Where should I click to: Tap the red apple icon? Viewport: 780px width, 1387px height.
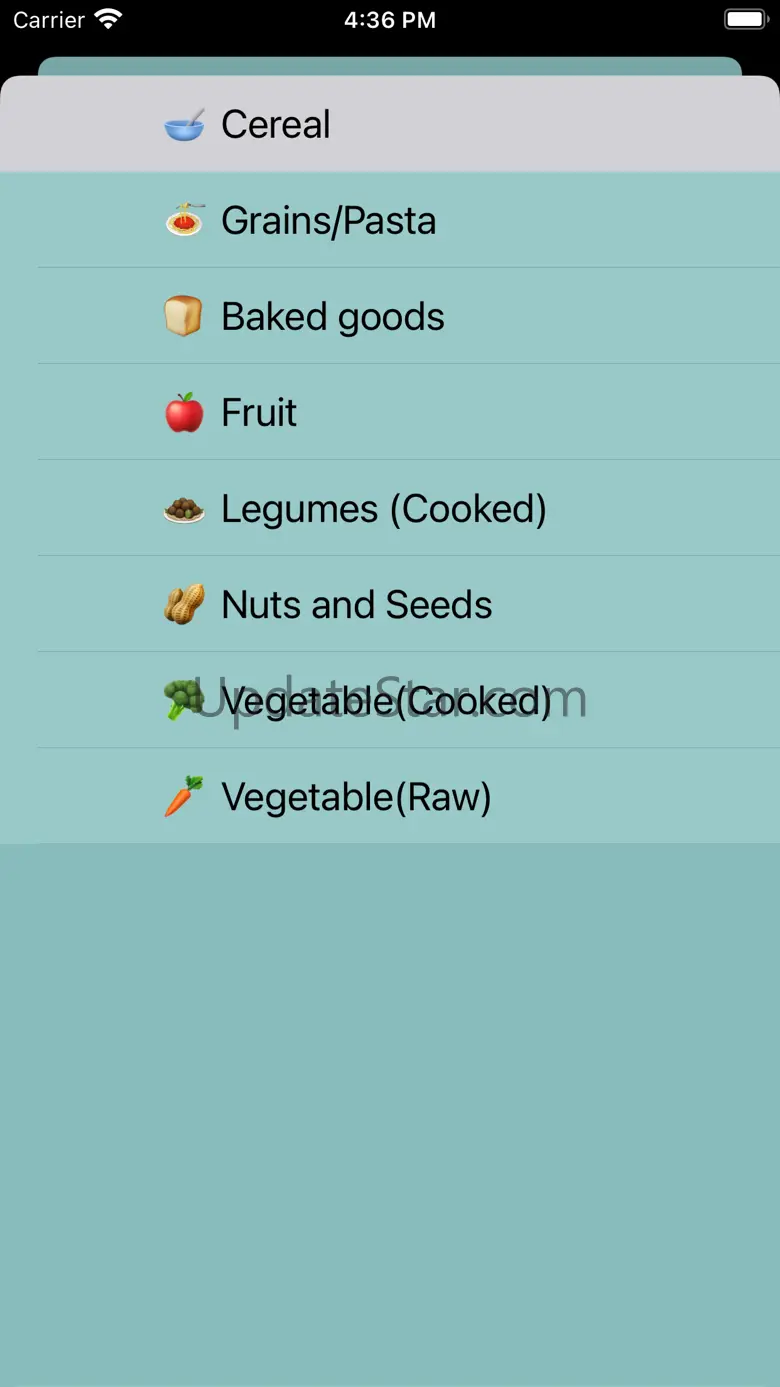click(x=184, y=412)
